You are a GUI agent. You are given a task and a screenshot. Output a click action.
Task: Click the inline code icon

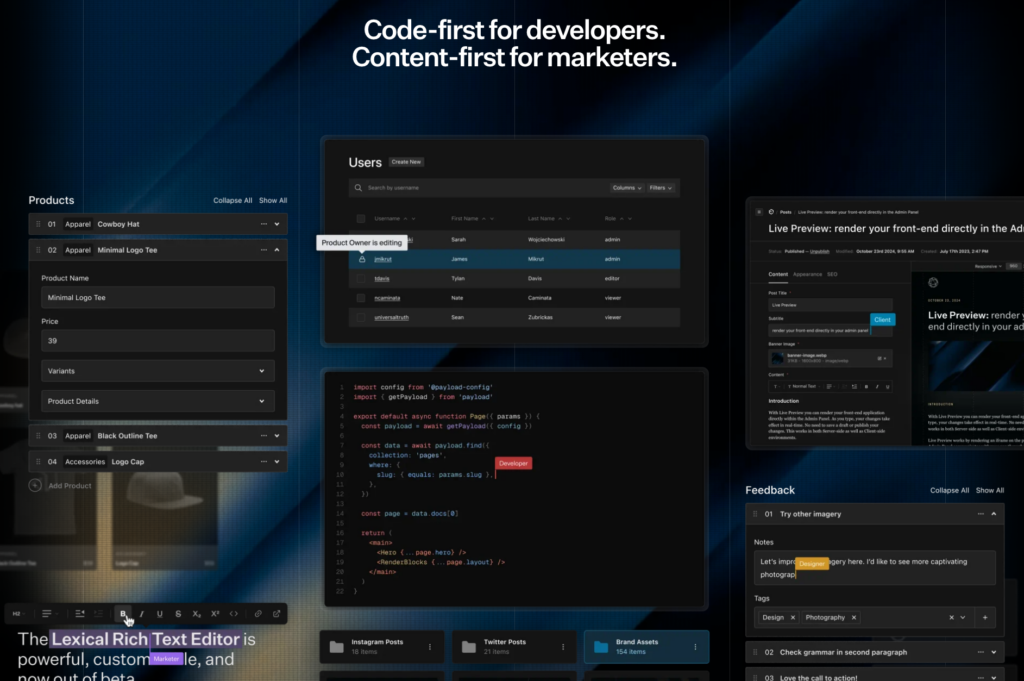point(233,614)
